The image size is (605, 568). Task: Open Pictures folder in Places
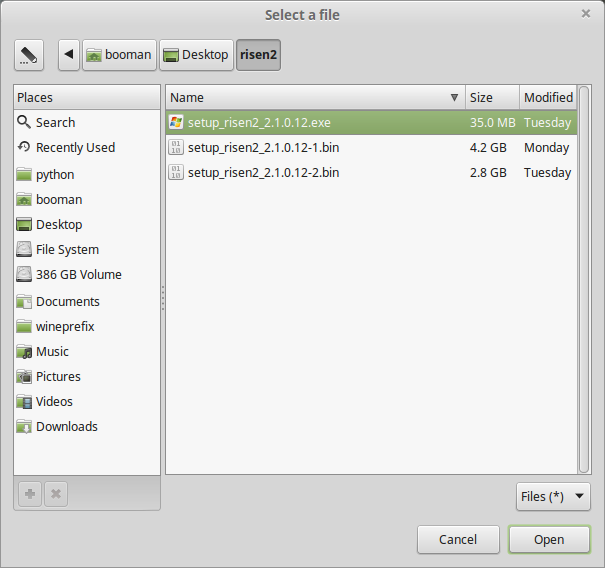point(87,377)
